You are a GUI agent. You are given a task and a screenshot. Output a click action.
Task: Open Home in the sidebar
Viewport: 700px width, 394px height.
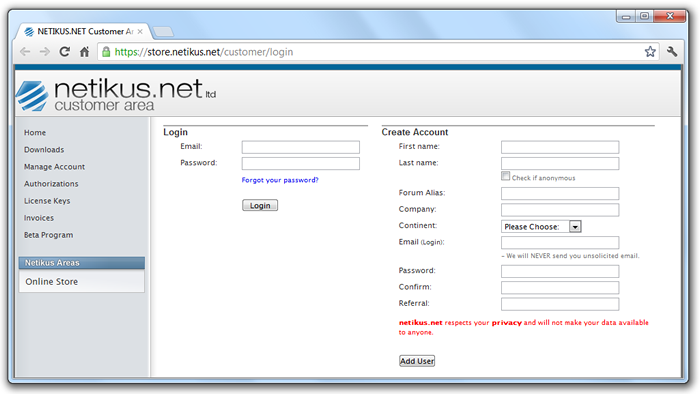(35, 133)
